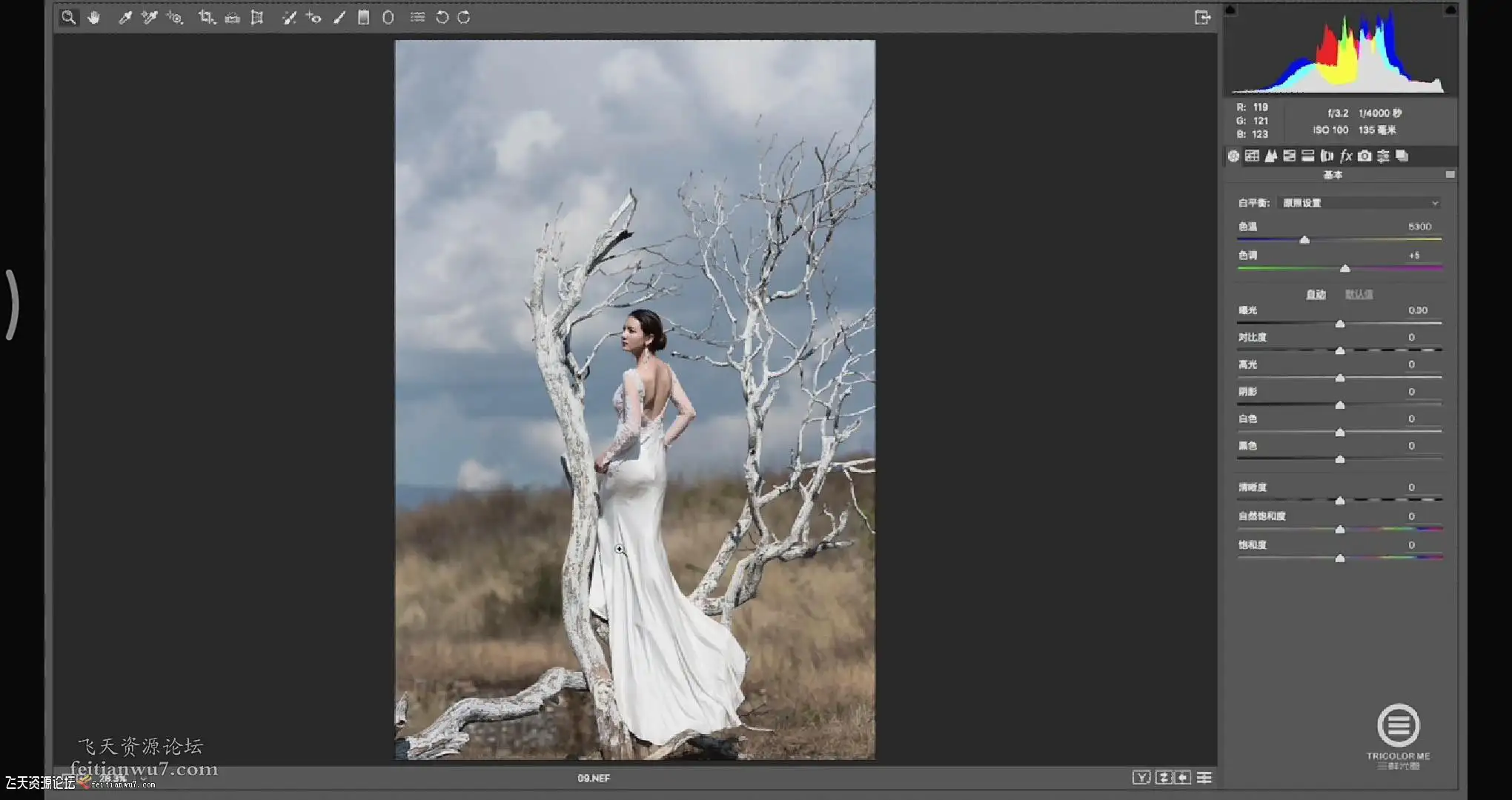Swap before and after settings

click(1164, 778)
